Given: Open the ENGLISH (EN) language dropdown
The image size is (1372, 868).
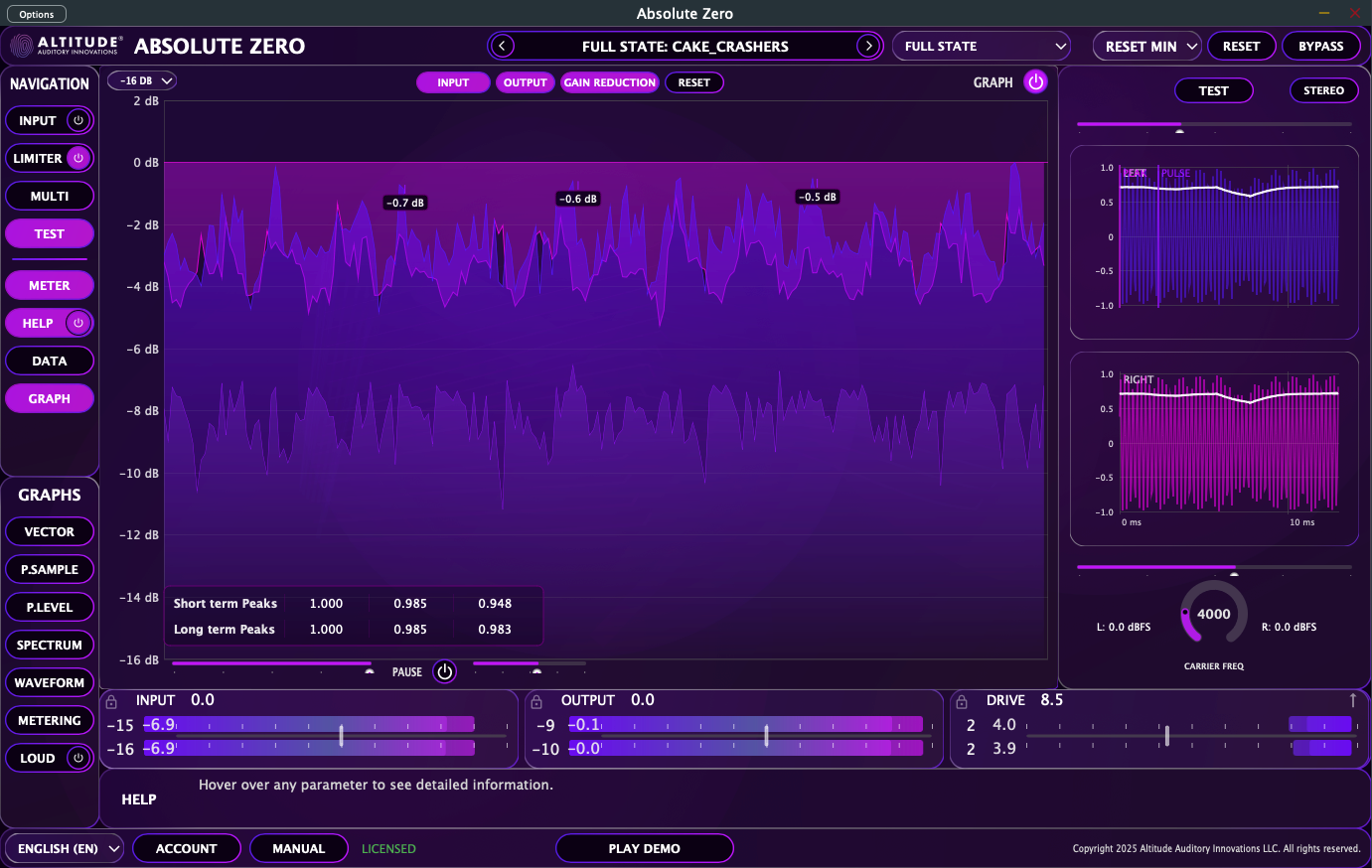Looking at the screenshot, I should [x=64, y=848].
